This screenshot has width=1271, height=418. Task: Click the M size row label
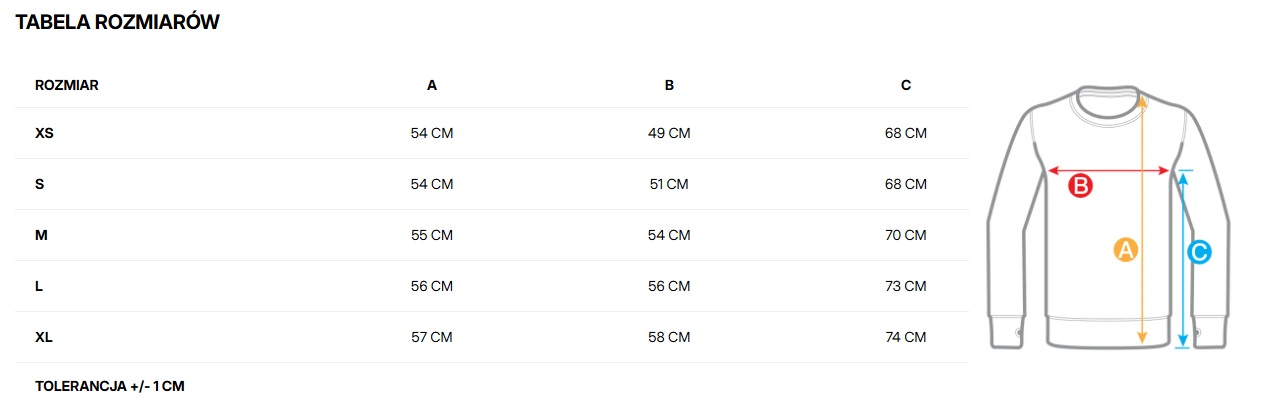click(41, 235)
